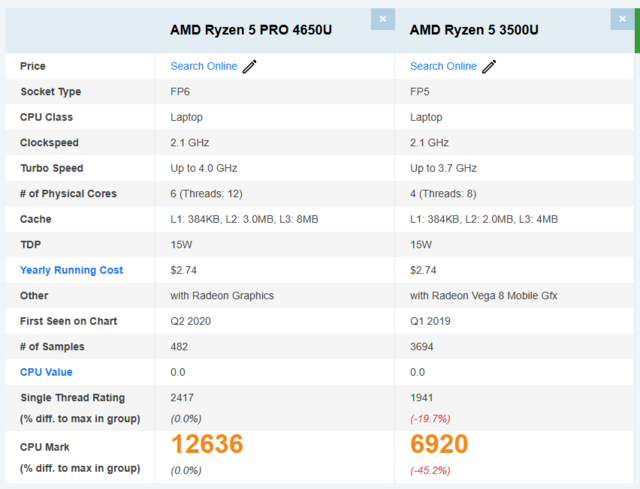Click the Up to 3.7 GHz turbo value
This screenshot has width=640, height=489.
pyautogui.click(x=443, y=168)
